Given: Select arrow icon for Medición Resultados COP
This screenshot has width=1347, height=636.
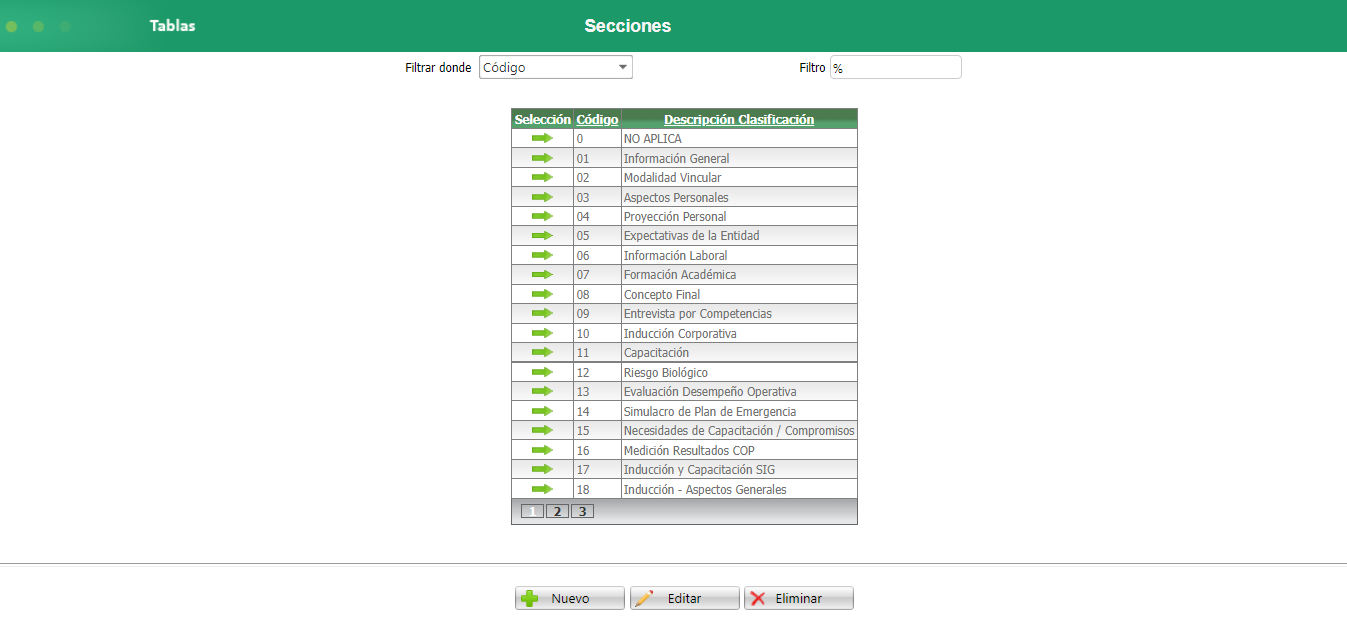Looking at the screenshot, I should click(x=542, y=450).
